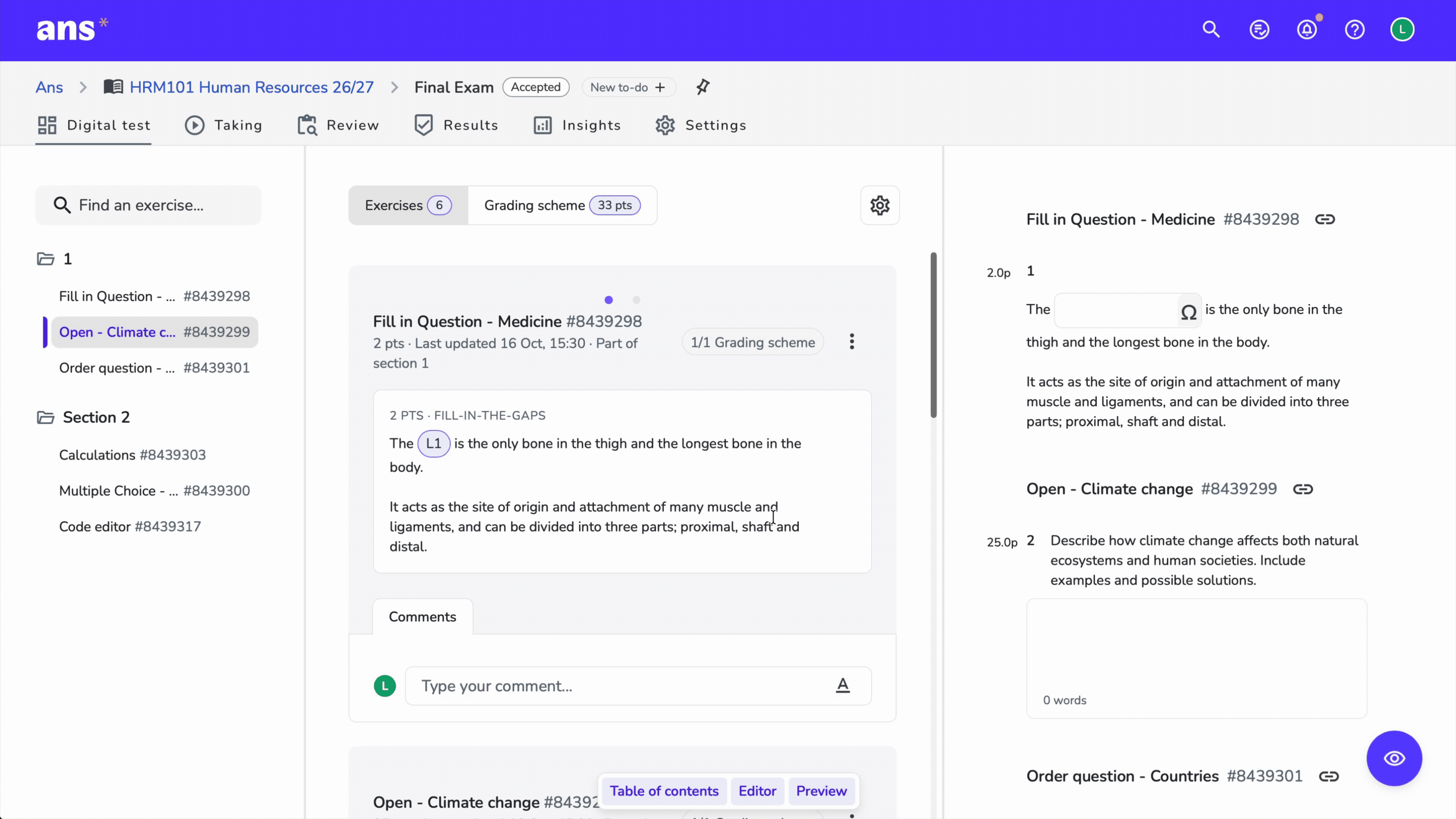Viewport: 1456px width, 819px height.
Task: Go to second exercise version dot
Action: (637, 300)
